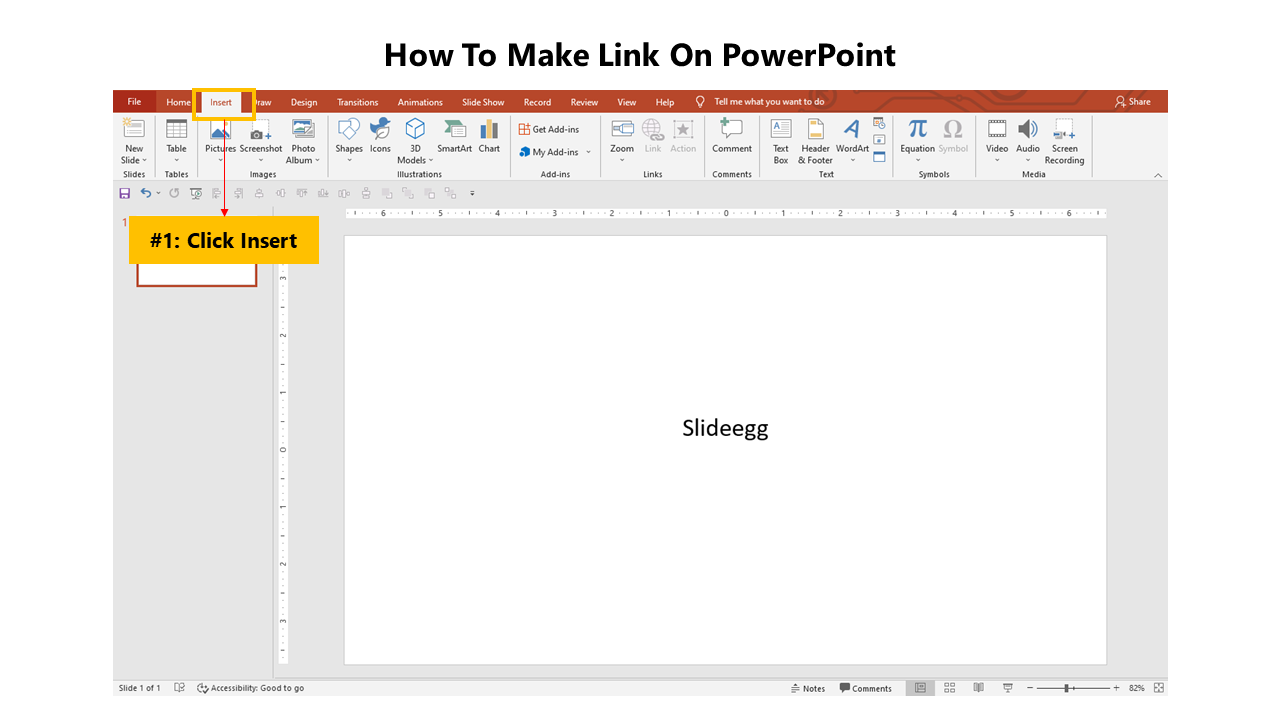Customize the Quick Access Toolbar arrow
The width and height of the screenshot is (1280, 720).
(472, 193)
